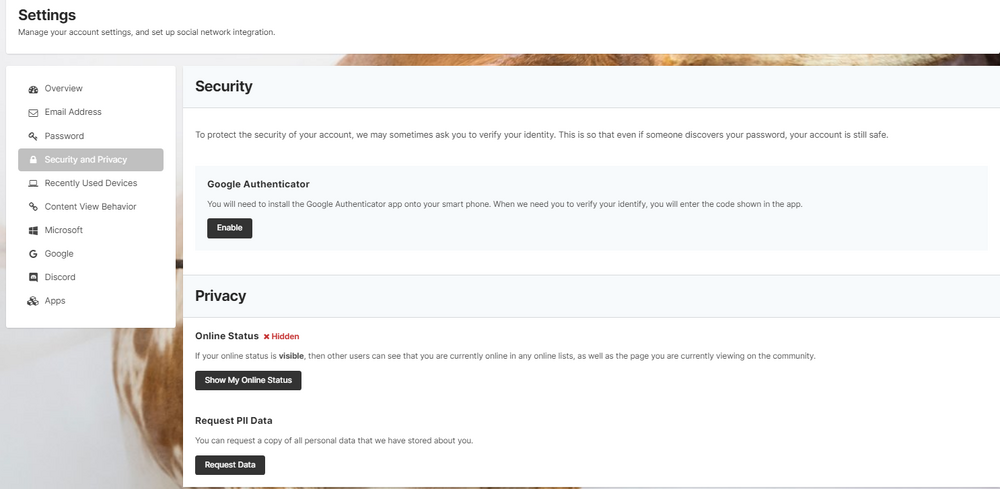Click the Microsoft Windows logo icon
Image resolution: width=1000 pixels, height=489 pixels.
pyautogui.click(x=33, y=231)
